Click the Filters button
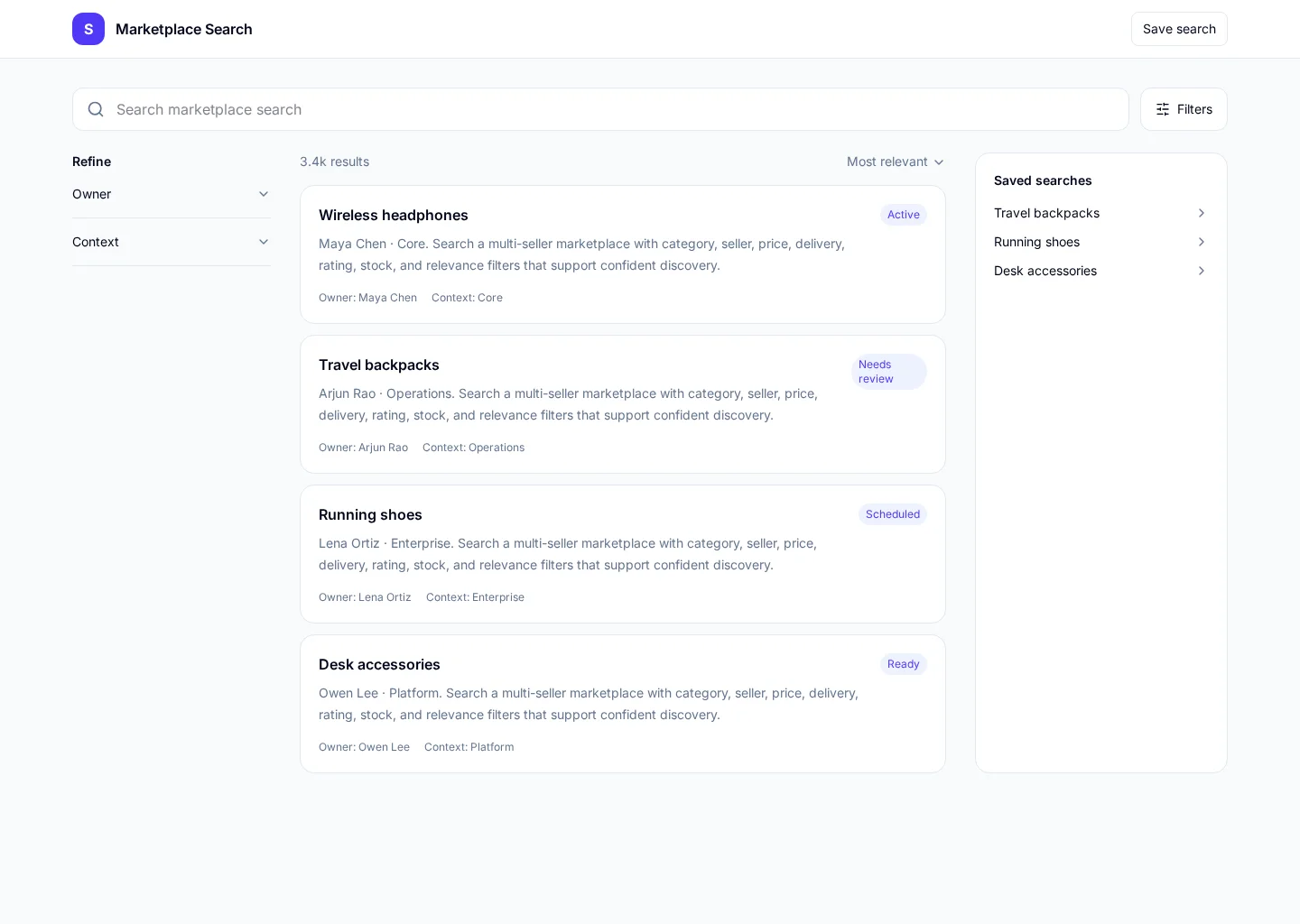 tap(1184, 109)
